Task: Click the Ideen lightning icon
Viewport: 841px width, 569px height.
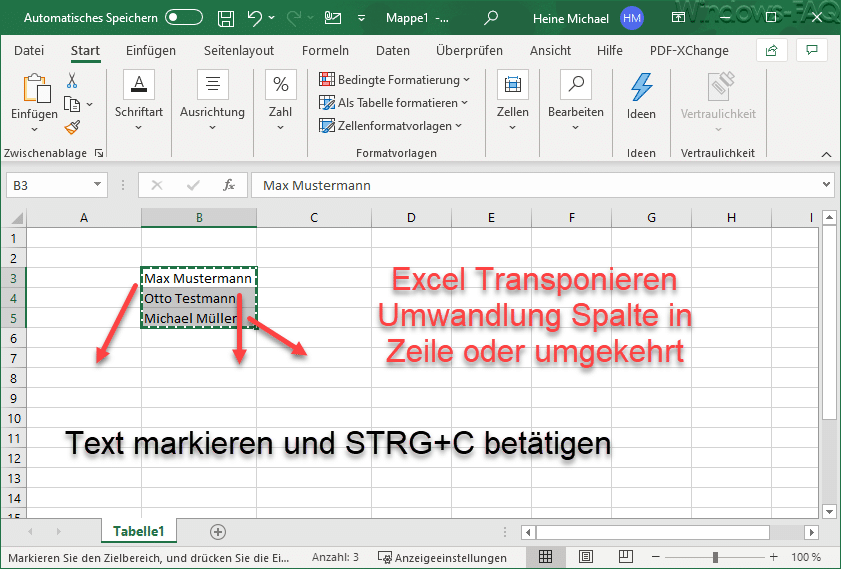Action: coord(641,87)
